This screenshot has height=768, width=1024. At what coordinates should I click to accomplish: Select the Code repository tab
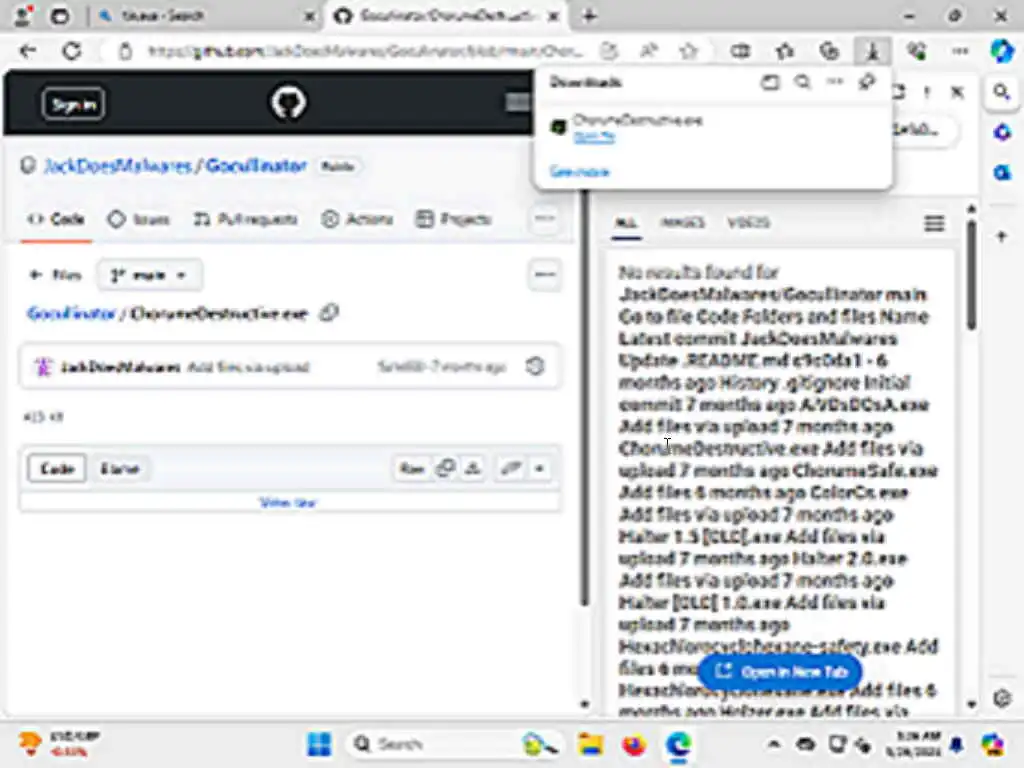point(56,219)
